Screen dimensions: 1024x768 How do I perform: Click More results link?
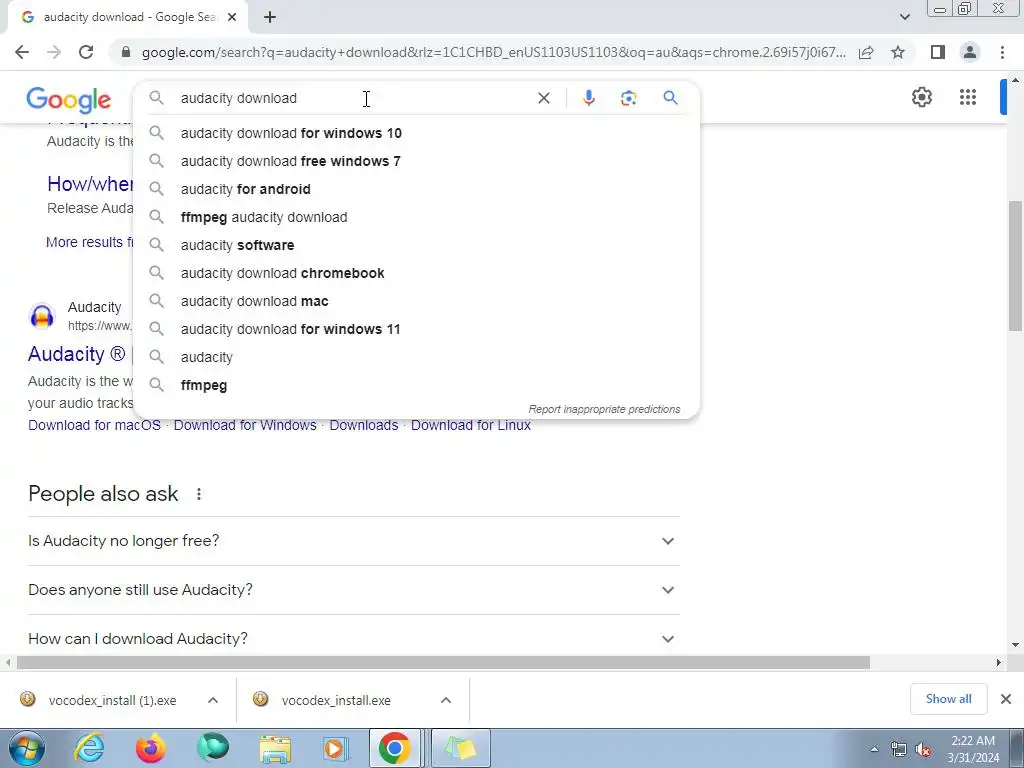(89, 242)
